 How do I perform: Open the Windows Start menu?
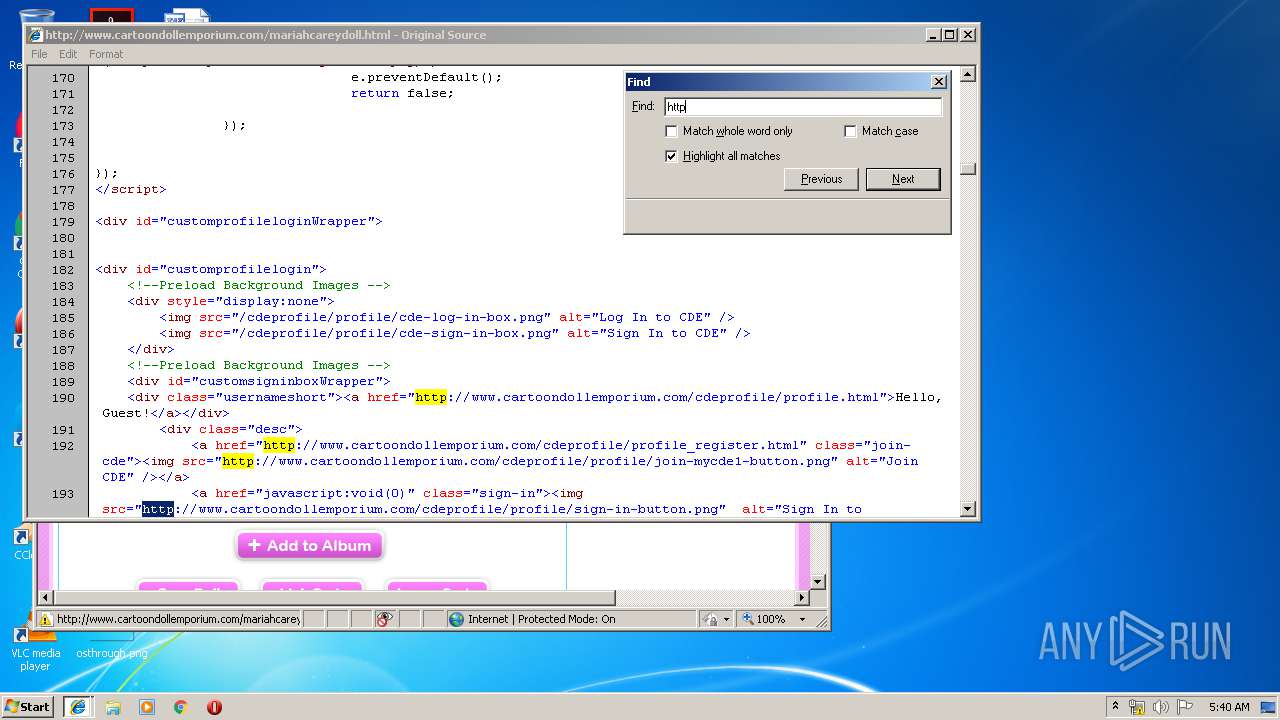click(x=28, y=707)
